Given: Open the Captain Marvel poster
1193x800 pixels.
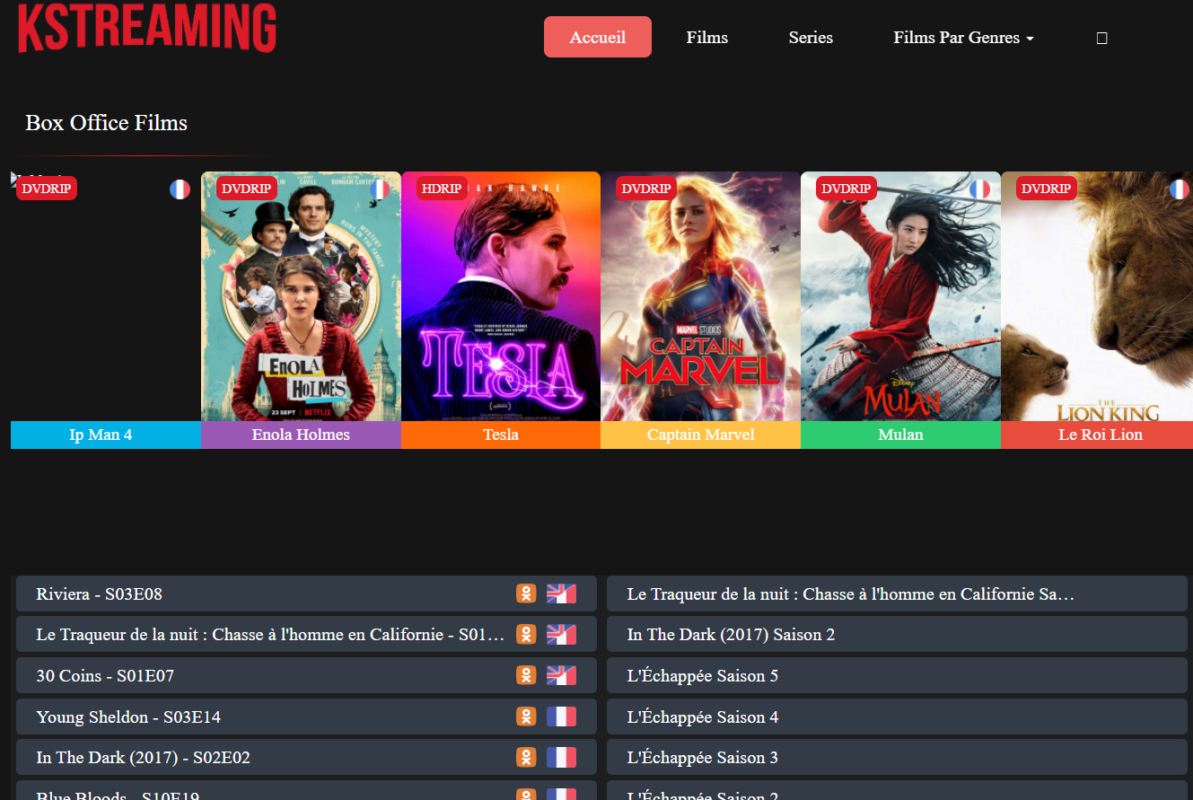Looking at the screenshot, I should pyautogui.click(x=701, y=296).
